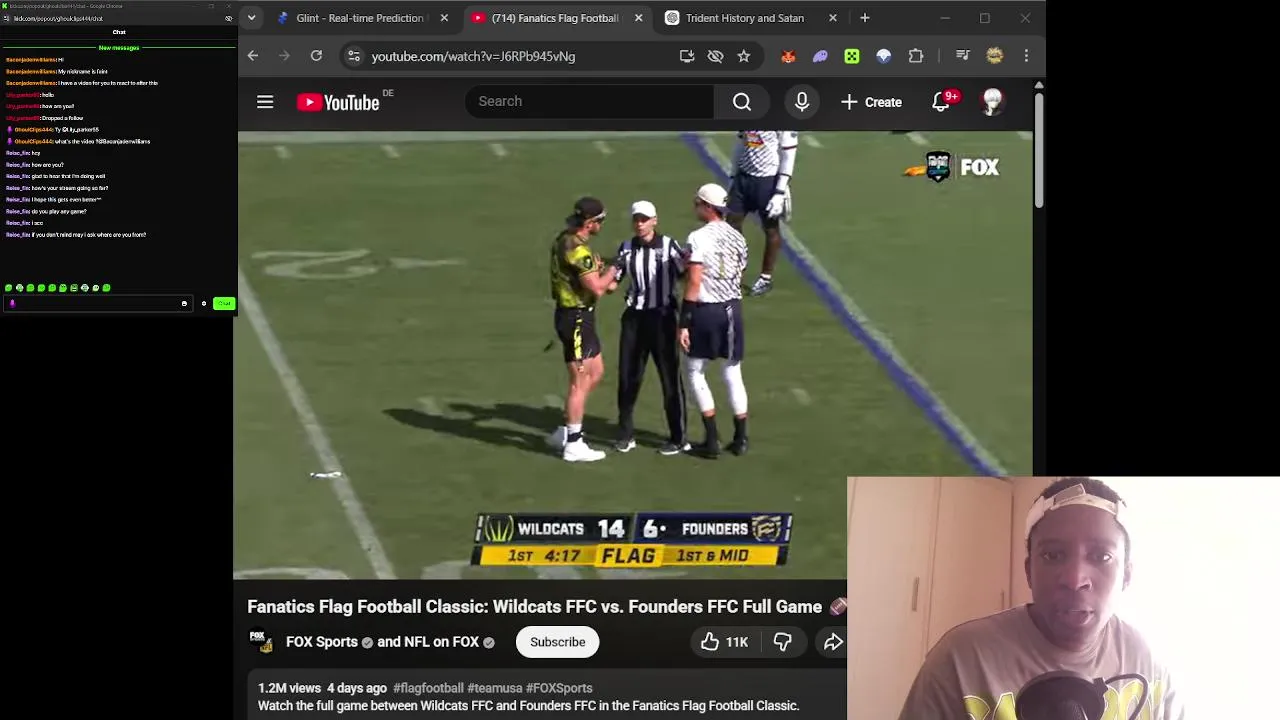Send message with green Chat button
The width and height of the screenshot is (1280, 720).
tap(224, 303)
